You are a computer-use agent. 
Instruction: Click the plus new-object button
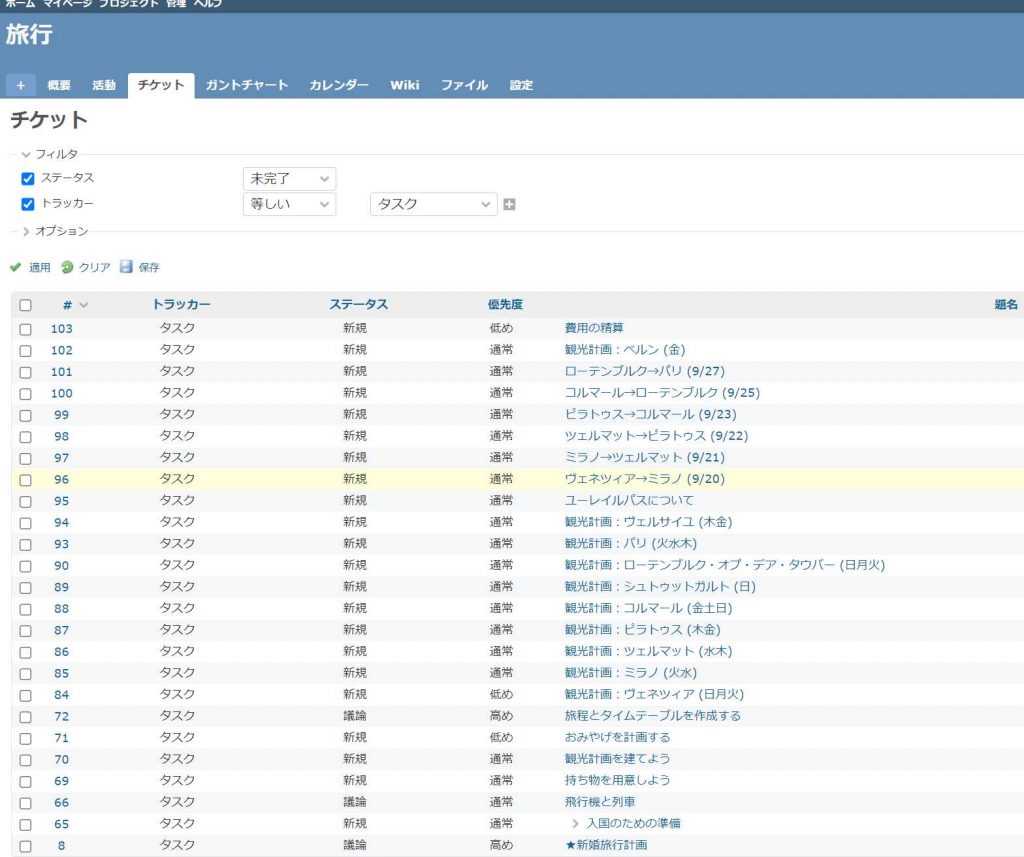click(x=21, y=86)
